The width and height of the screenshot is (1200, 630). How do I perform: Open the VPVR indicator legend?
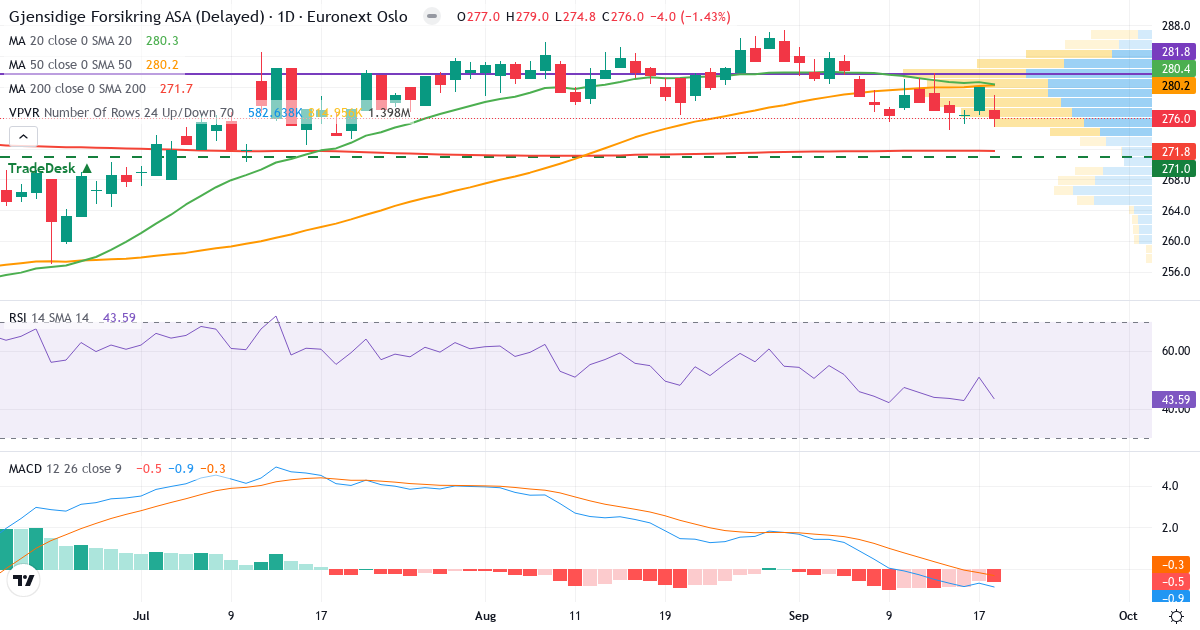pyautogui.click(x=121, y=113)
